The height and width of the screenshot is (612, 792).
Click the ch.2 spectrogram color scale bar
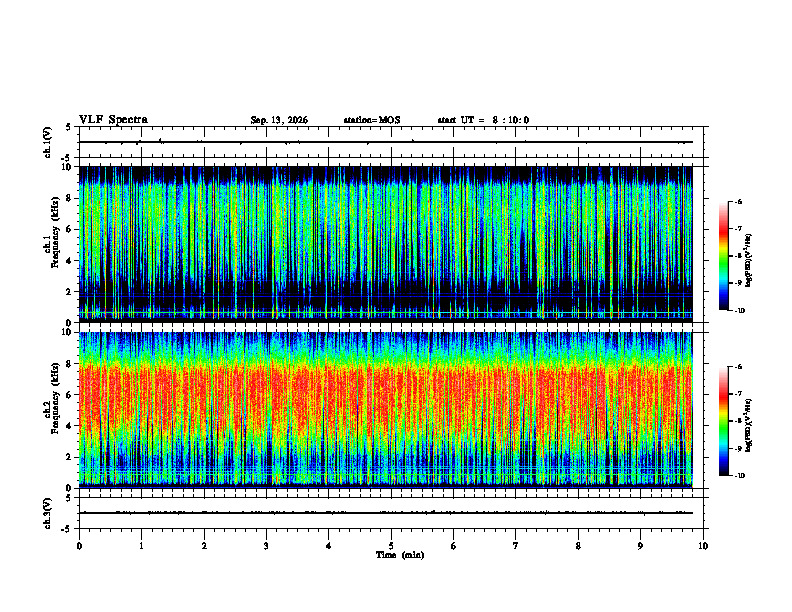[x=723, y=421]
